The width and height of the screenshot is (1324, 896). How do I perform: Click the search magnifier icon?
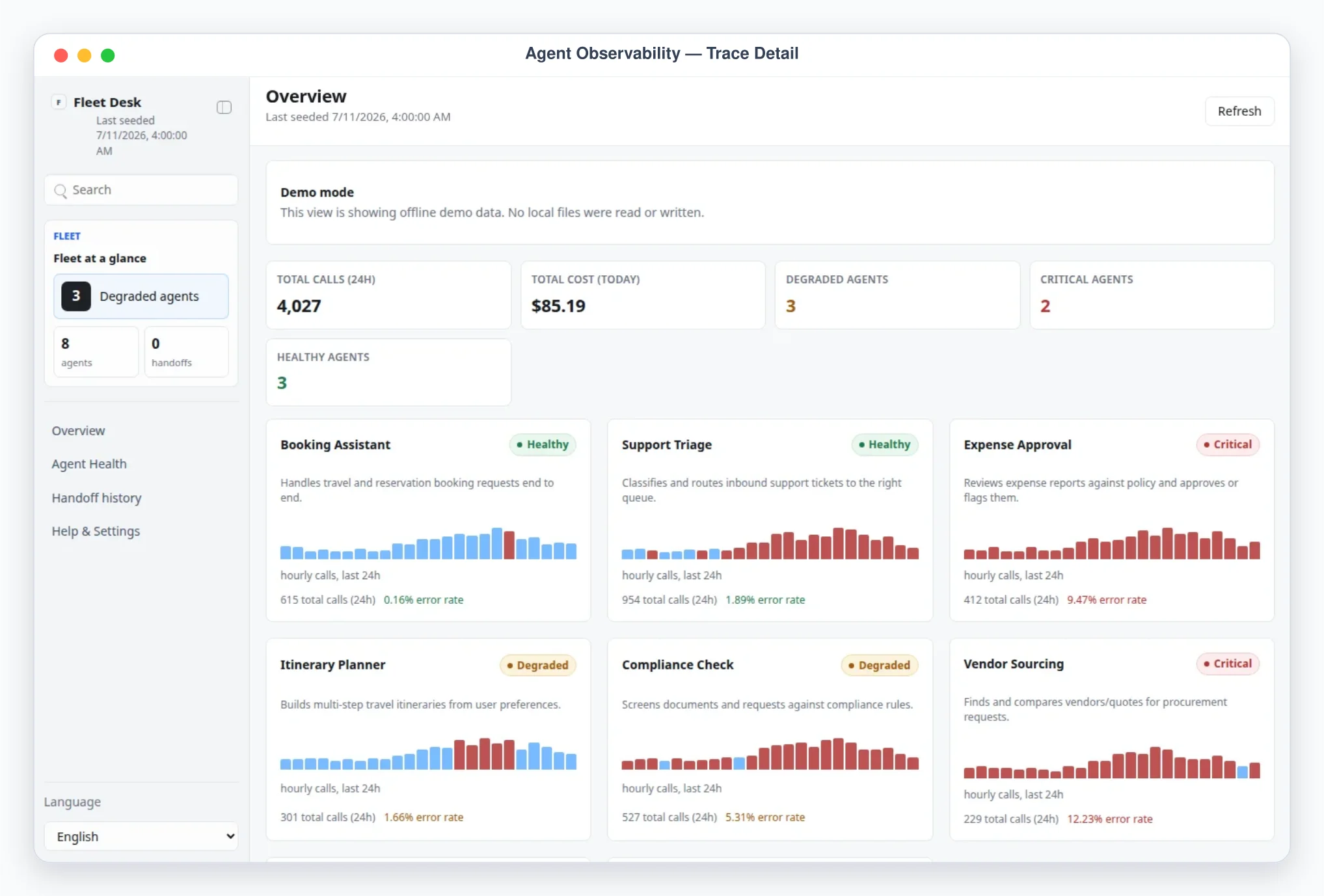[x=61, y=191]
